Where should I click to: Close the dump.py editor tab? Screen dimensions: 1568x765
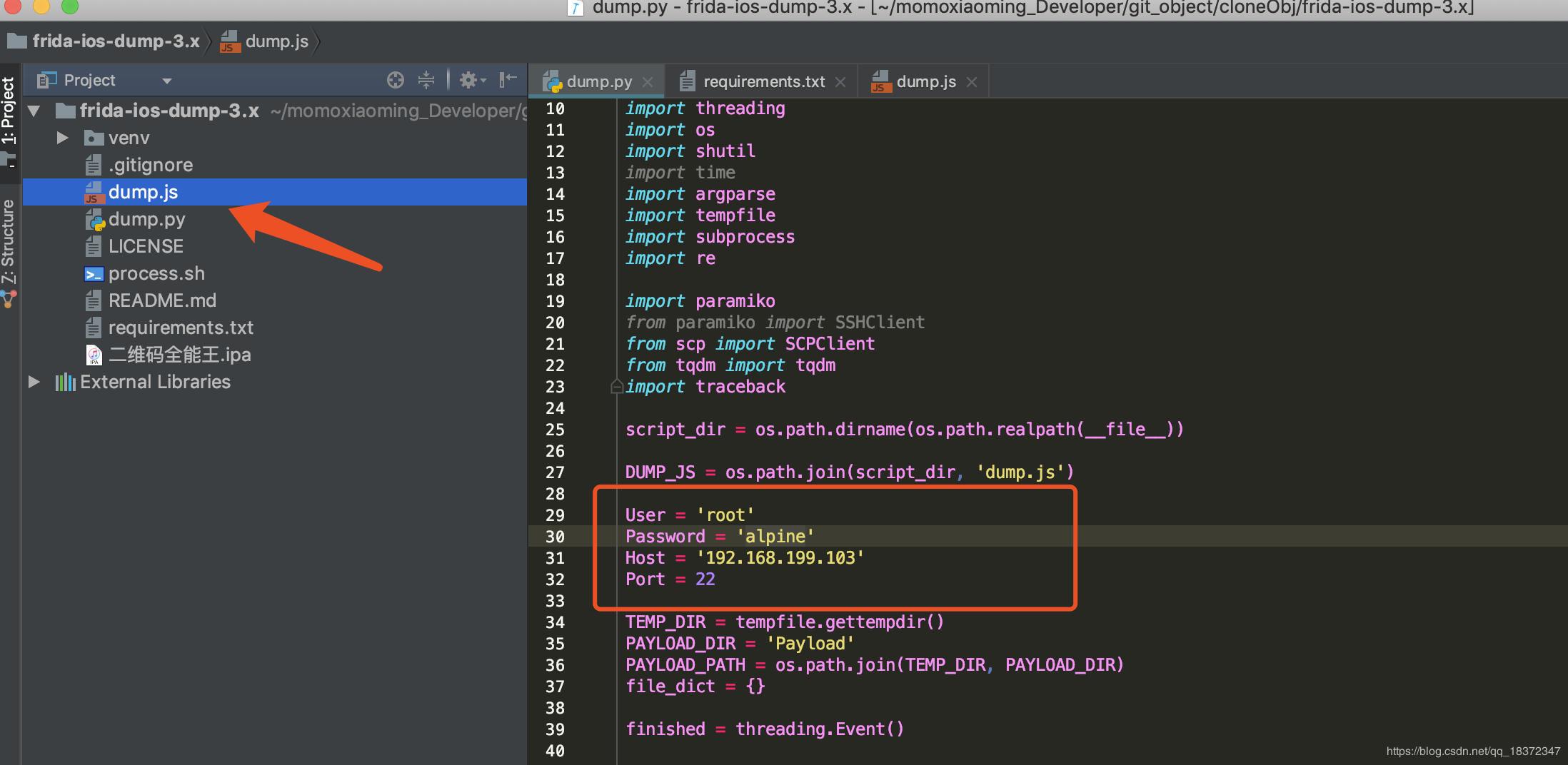click(x=648, y=82)
